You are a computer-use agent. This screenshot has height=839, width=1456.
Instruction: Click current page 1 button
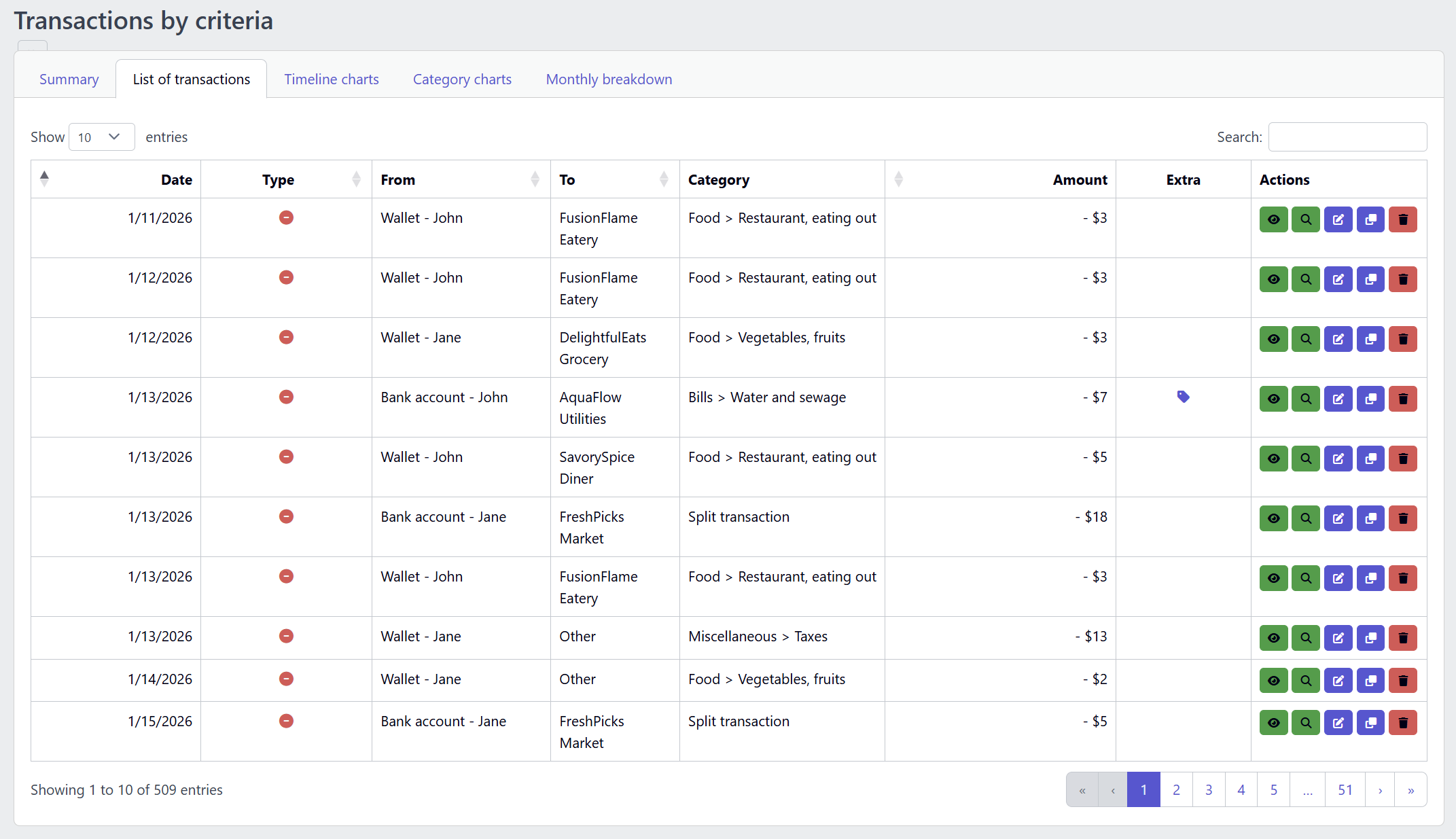(x=1143, y=790)
